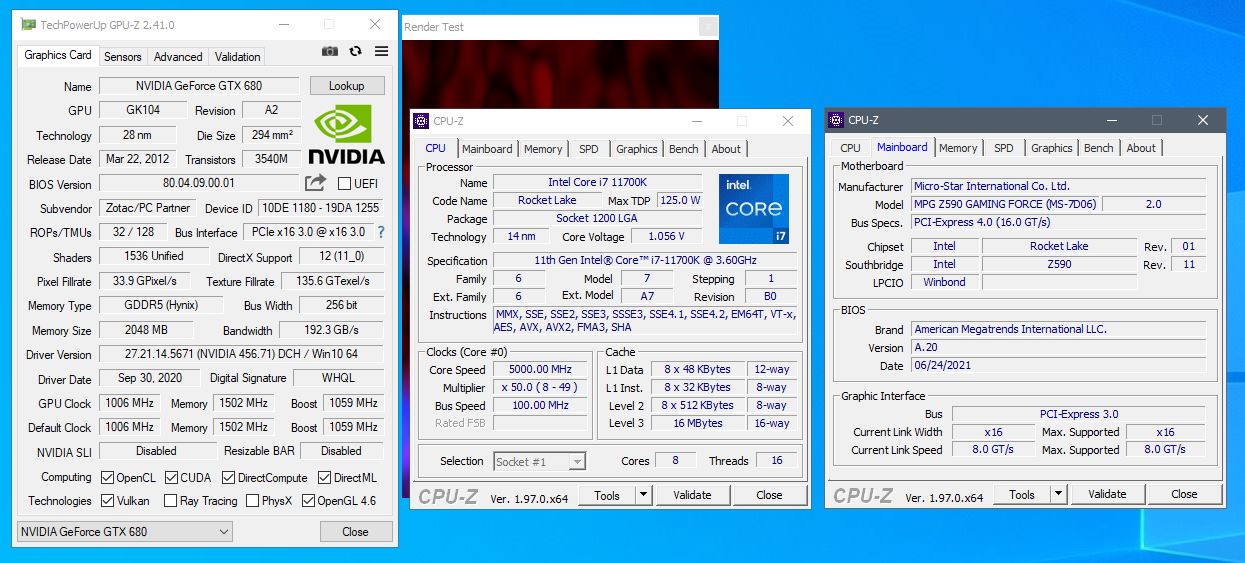Click the Specification field in CPU-Z
Screen dimensions: 1245x563
click(645, 260)
